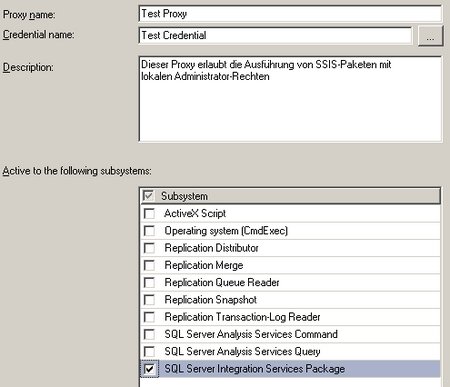Check the Replication Merge checkbox
The height and width of the screenshot is (387, 450).
(x=149, y=265)
